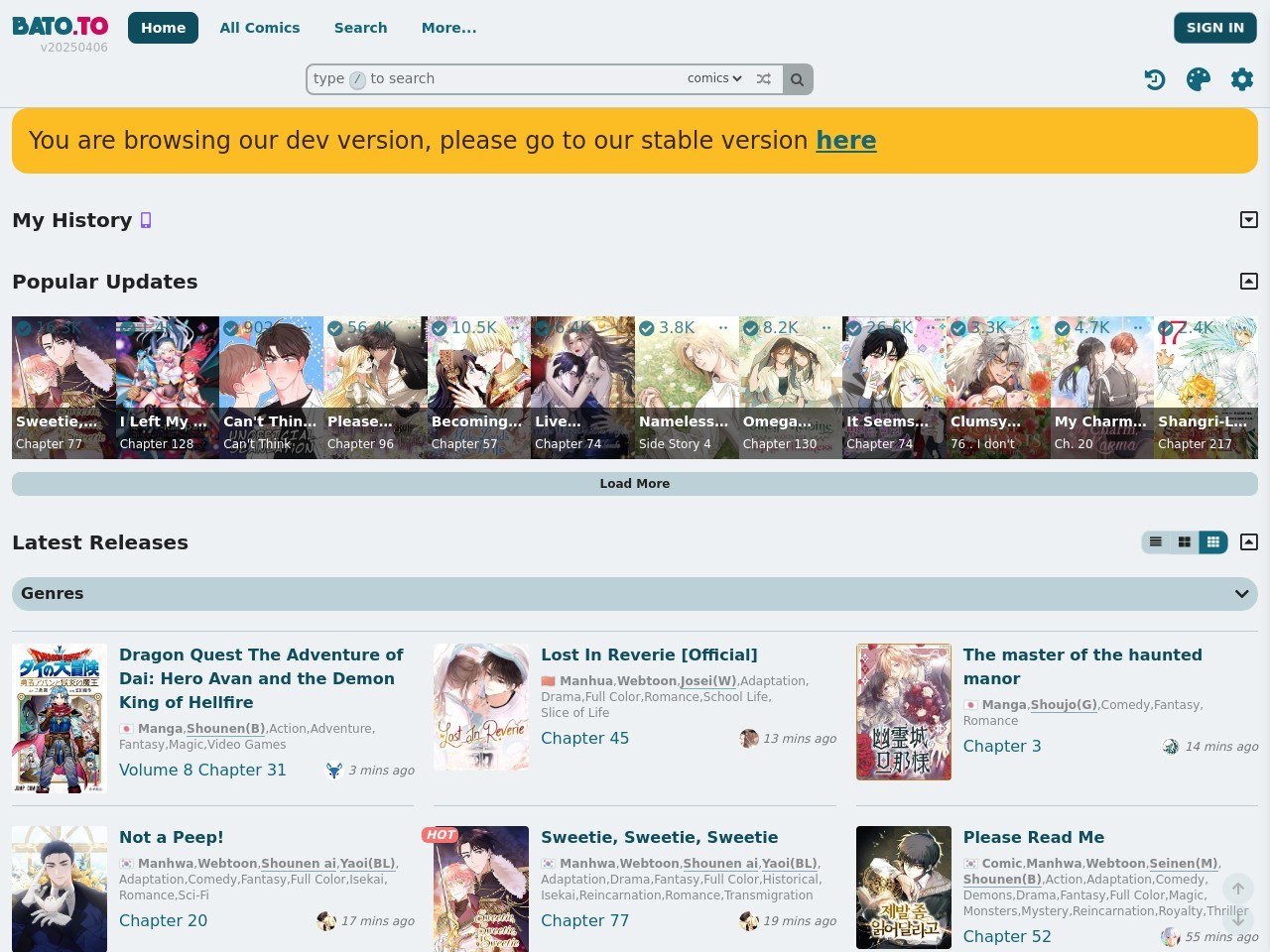
Task: Click the mobile device icon beside My History
Action: point(146,220)
